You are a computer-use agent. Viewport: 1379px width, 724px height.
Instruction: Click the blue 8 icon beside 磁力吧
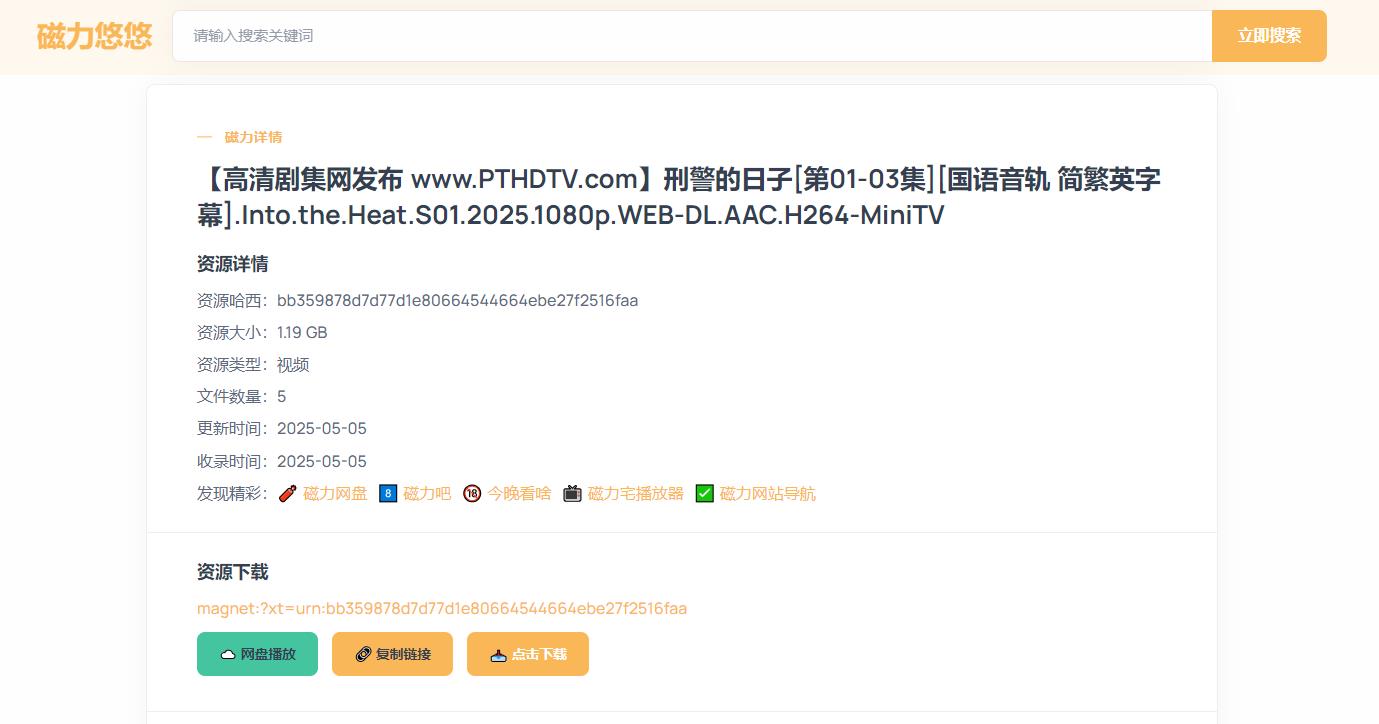pyautogui.click(x=388, y=494)
